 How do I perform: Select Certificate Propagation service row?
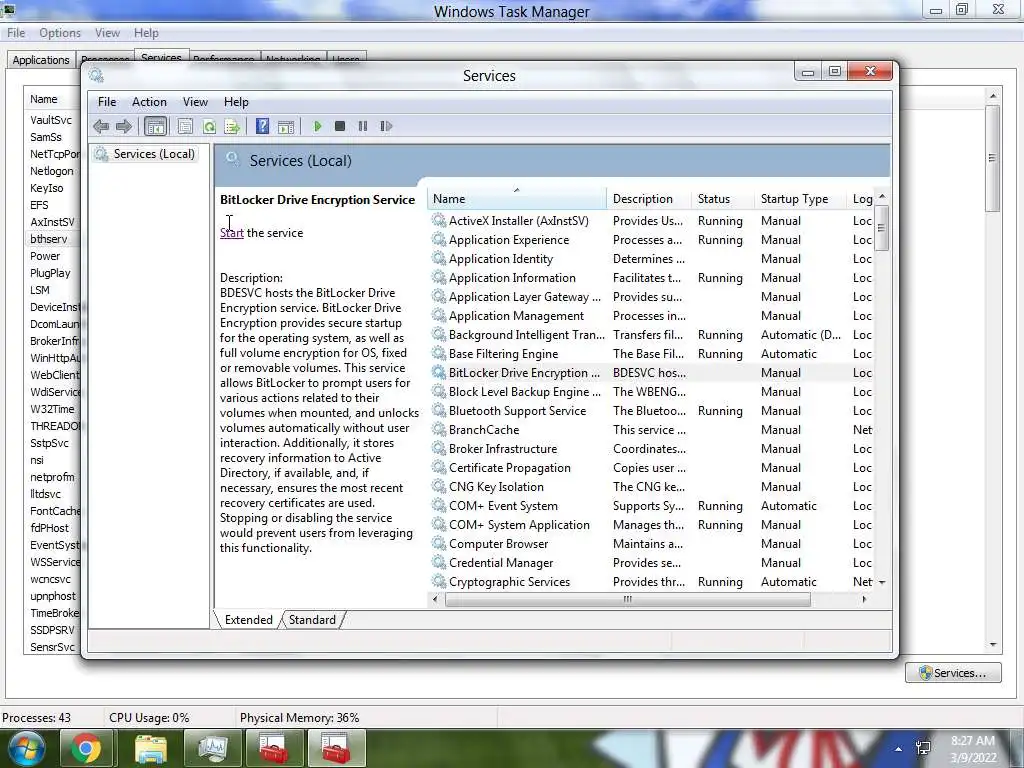tap(650, 468)
